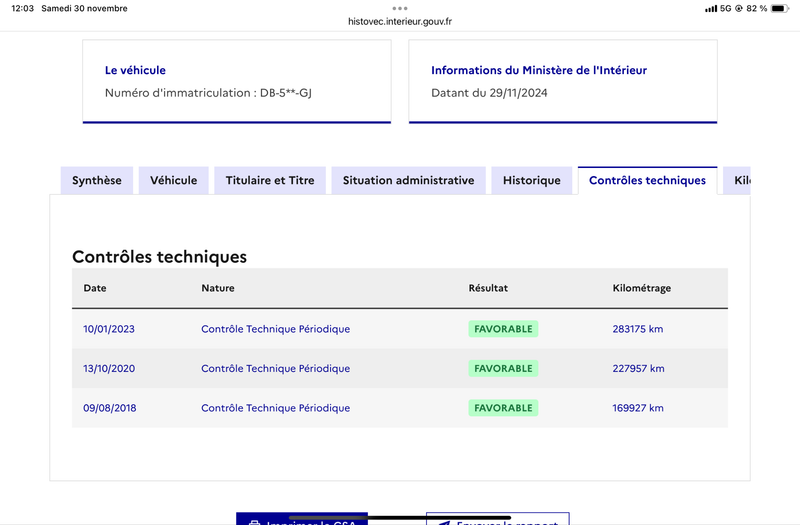
Task: Click the Résultat column header
Action: 488,288
